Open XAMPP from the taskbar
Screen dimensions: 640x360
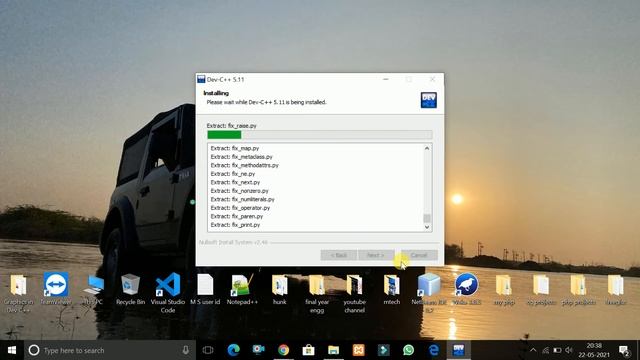tap(358, 350)
